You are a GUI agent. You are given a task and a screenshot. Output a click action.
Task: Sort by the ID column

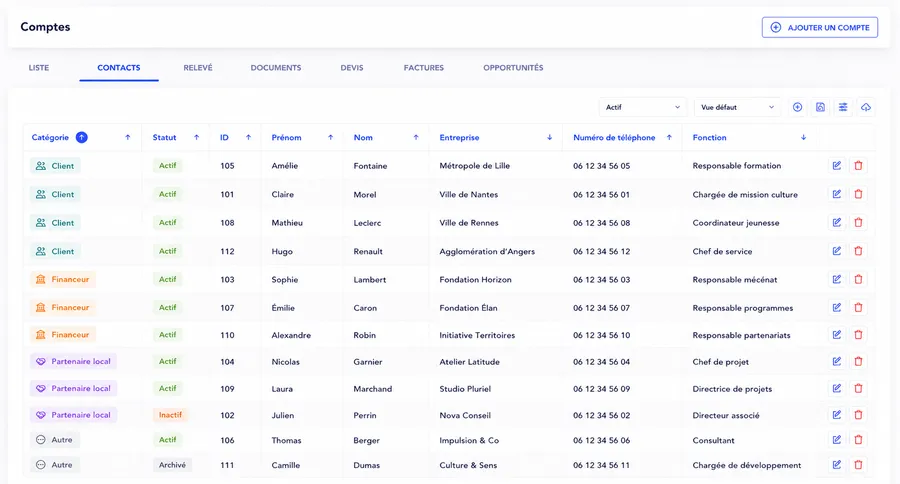click(x=249, y=138)
